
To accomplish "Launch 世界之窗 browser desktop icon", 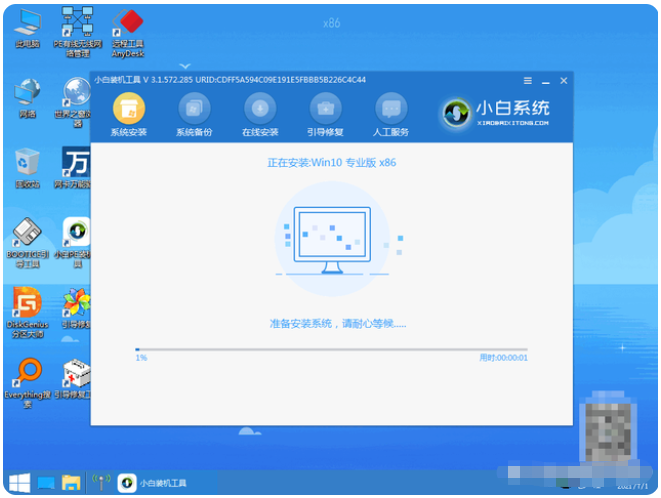I will click(x=75, y=102).
